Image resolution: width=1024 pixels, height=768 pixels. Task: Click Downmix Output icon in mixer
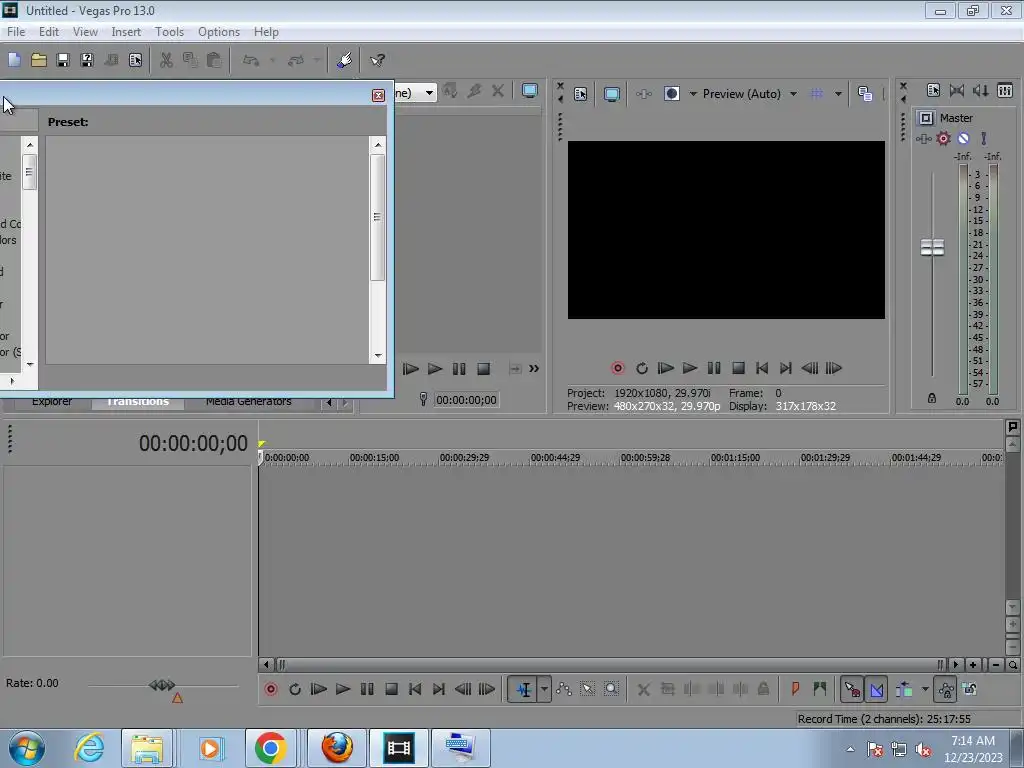[x=957, y=91]
